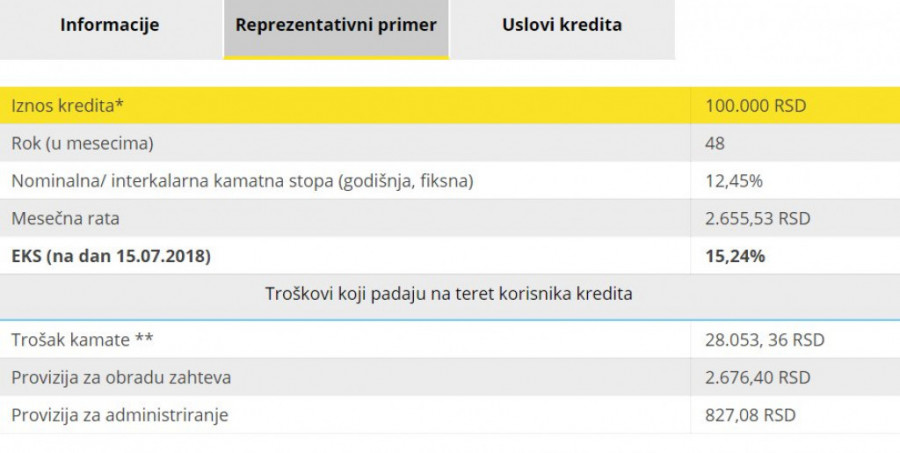Open the Informacije tab

[110, 25]
